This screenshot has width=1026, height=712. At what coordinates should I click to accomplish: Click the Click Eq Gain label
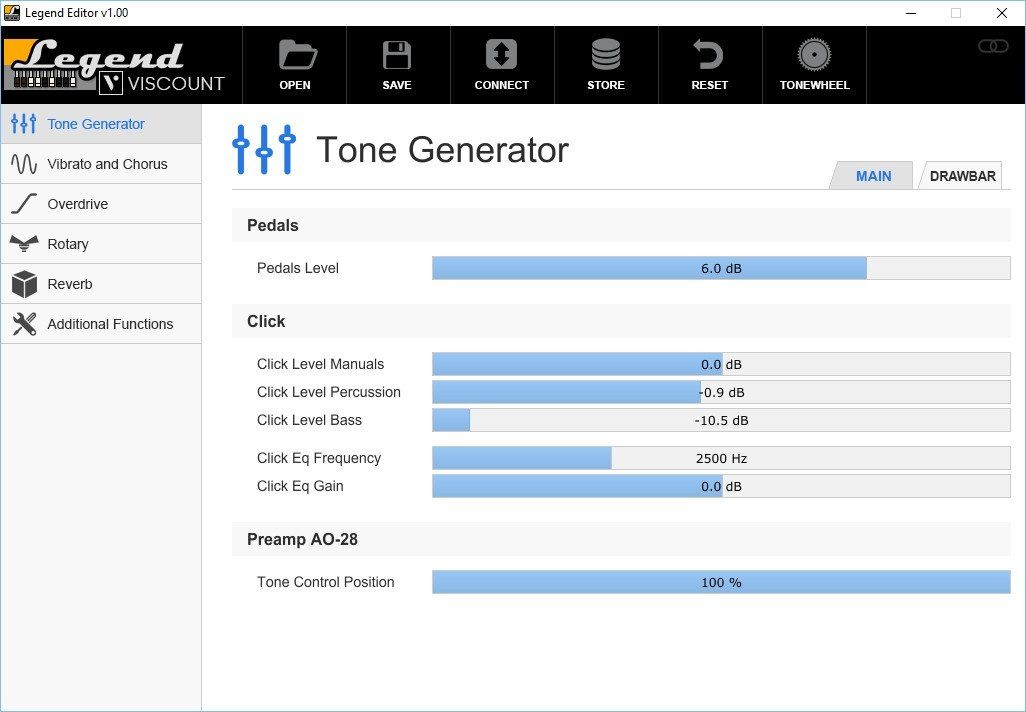[x=300, y=486]
